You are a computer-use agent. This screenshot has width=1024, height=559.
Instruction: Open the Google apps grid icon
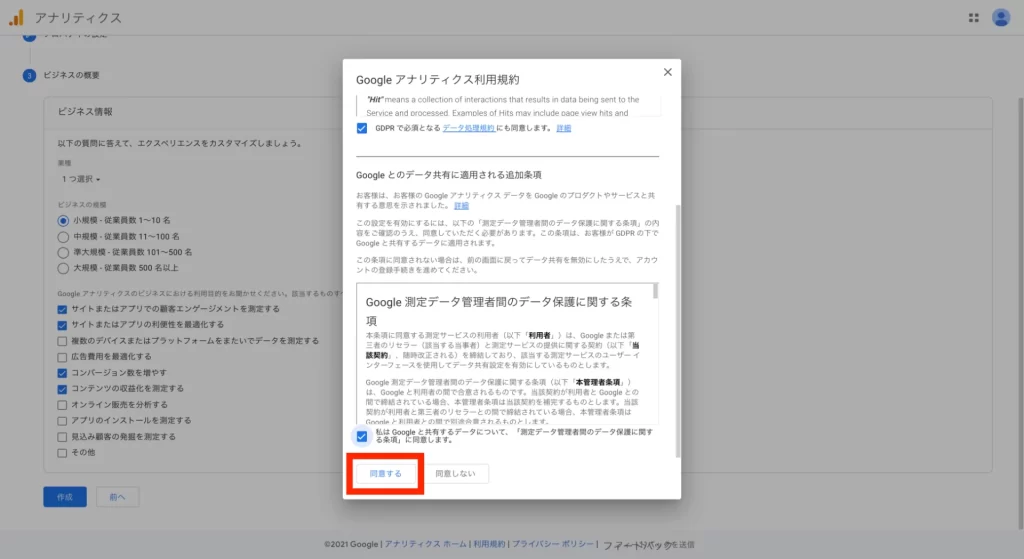click(x=974, y=18)
